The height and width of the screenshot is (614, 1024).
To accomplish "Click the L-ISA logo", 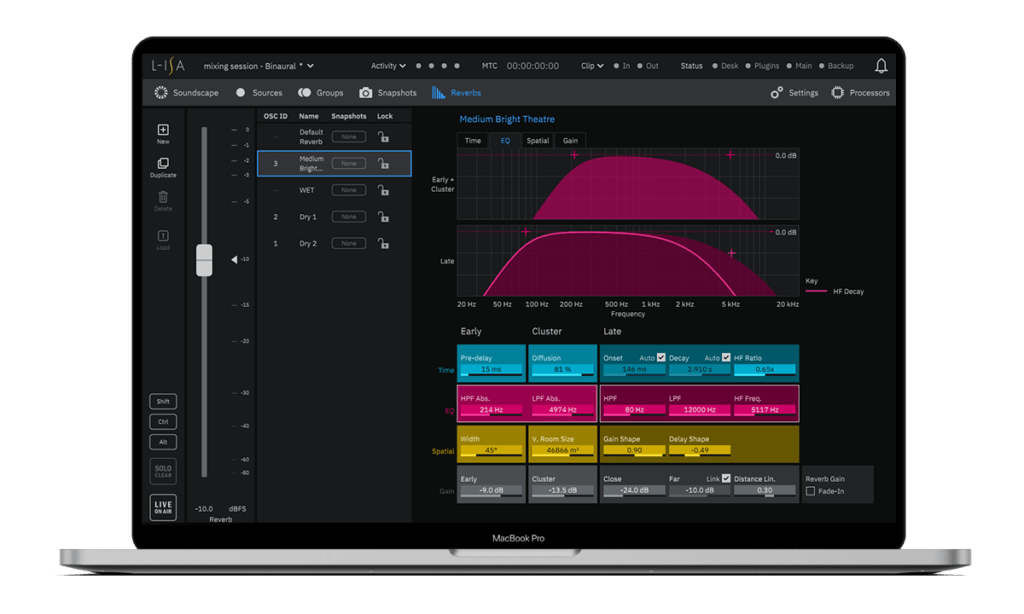I will (168, 65).
